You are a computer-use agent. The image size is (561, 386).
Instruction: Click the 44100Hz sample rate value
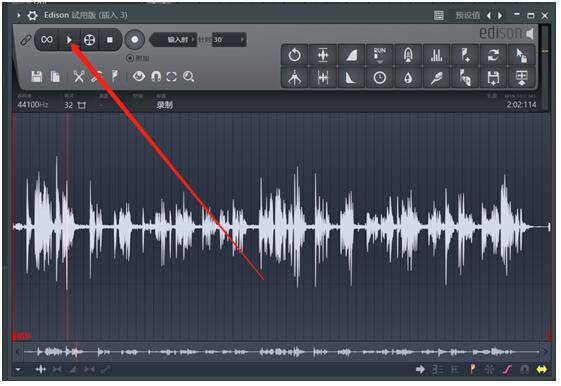[33, 105]
